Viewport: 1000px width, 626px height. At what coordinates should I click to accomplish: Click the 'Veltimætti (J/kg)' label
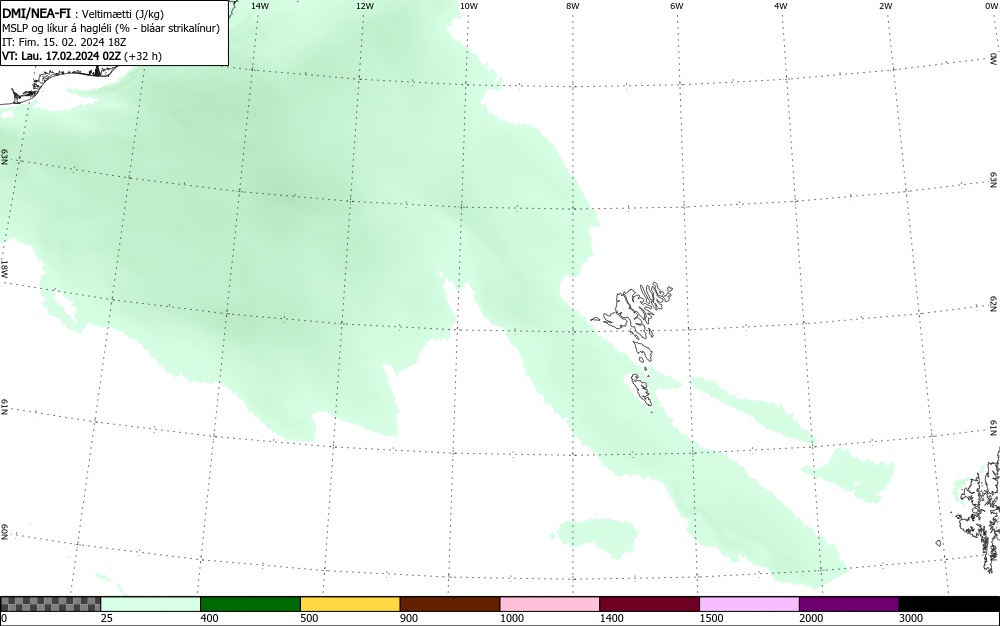pos(122,14)
